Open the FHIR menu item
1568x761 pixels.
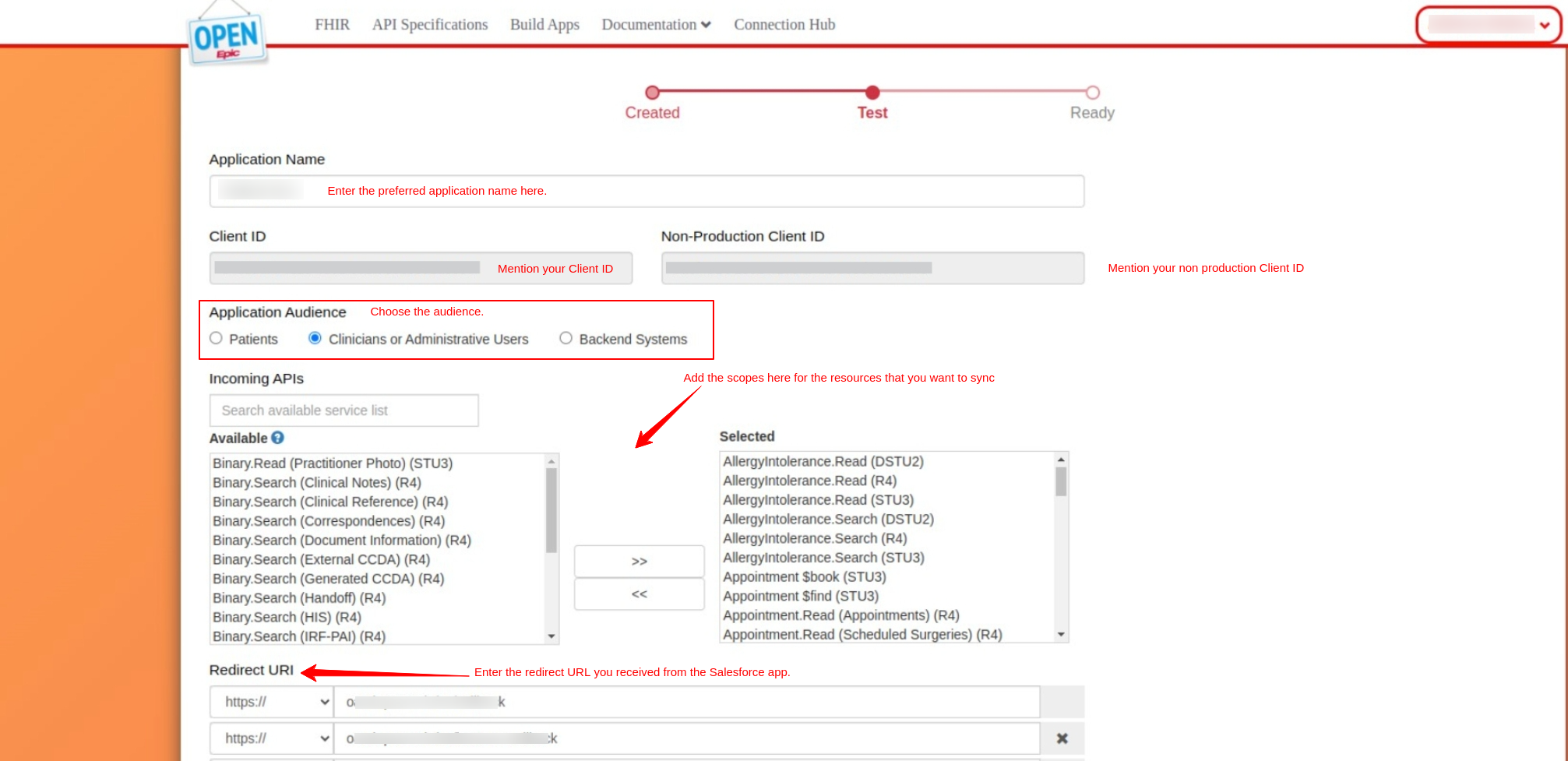coord(332,25)
